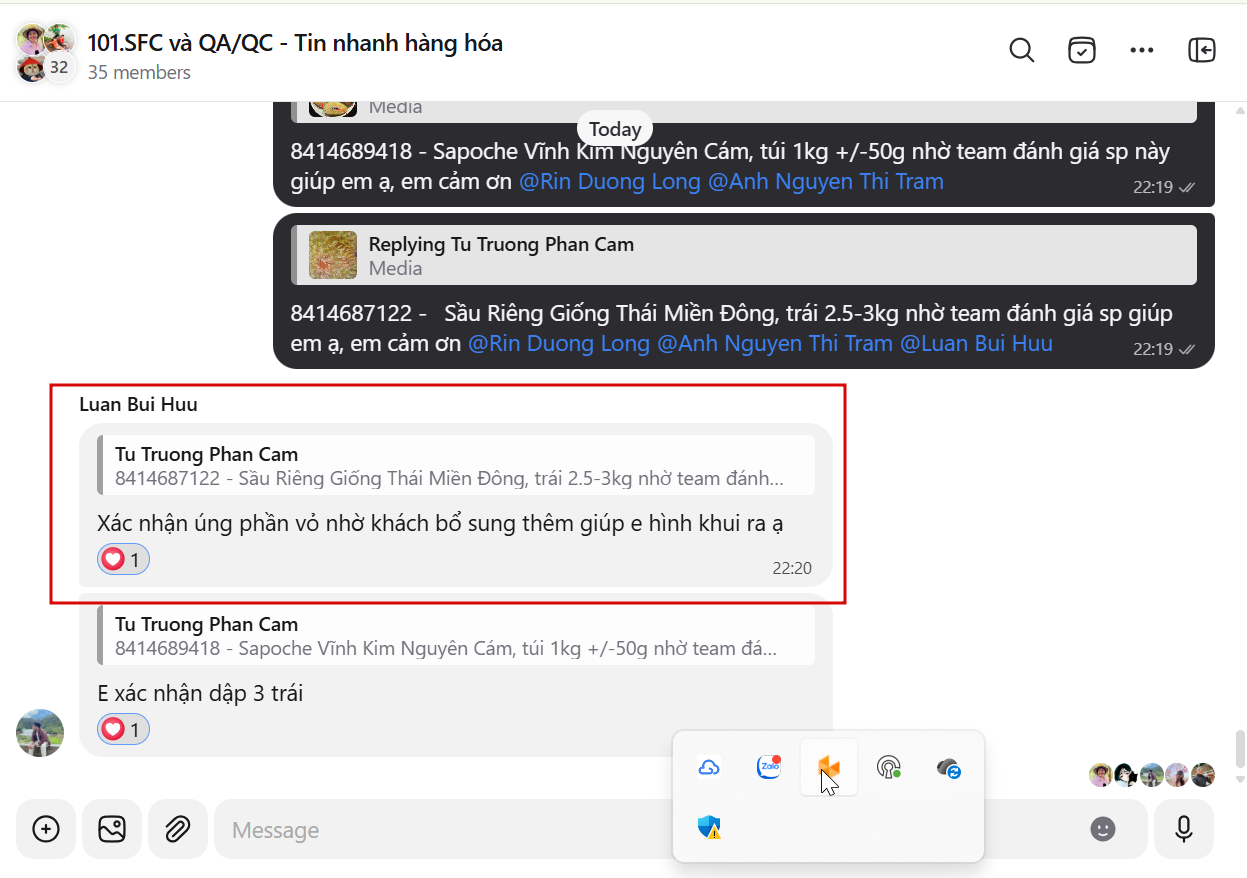Screen dimensions: 1247x878
Task: Click the chat scrollbar thumb
Action: click(1241, 747)
